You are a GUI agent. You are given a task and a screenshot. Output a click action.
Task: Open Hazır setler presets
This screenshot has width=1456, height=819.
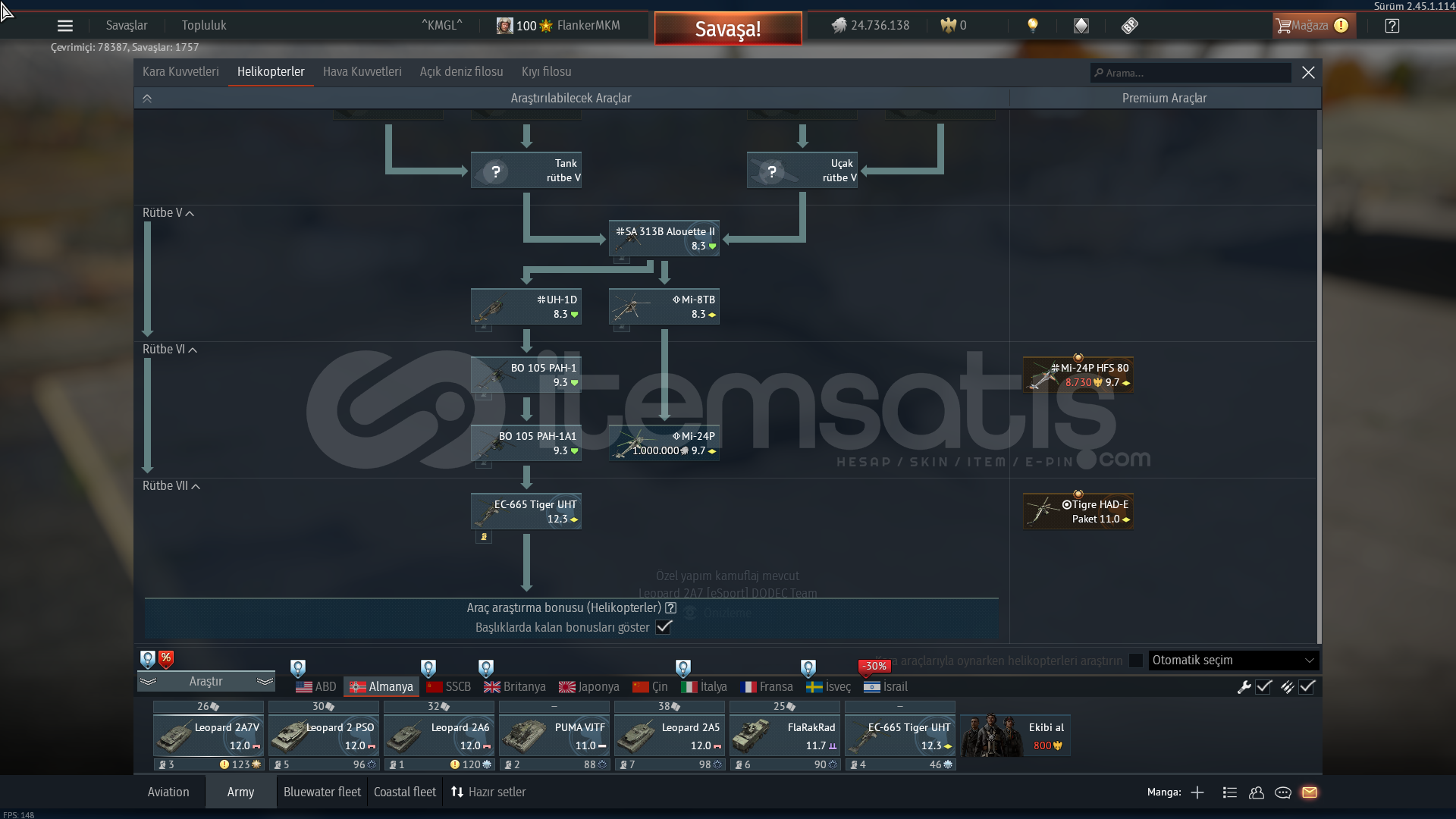coord(488,792)
